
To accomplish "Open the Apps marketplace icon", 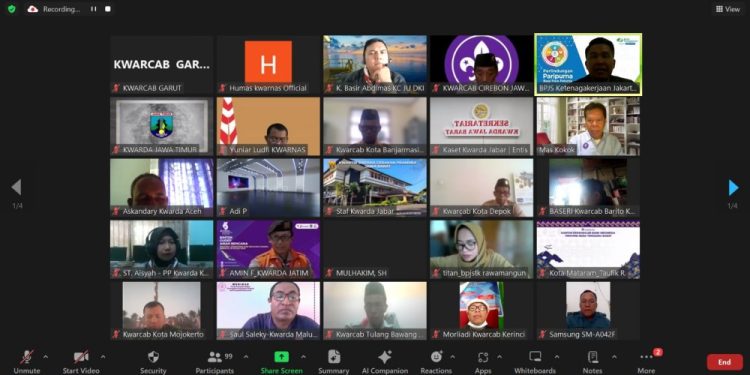I will tap(483, 357).
